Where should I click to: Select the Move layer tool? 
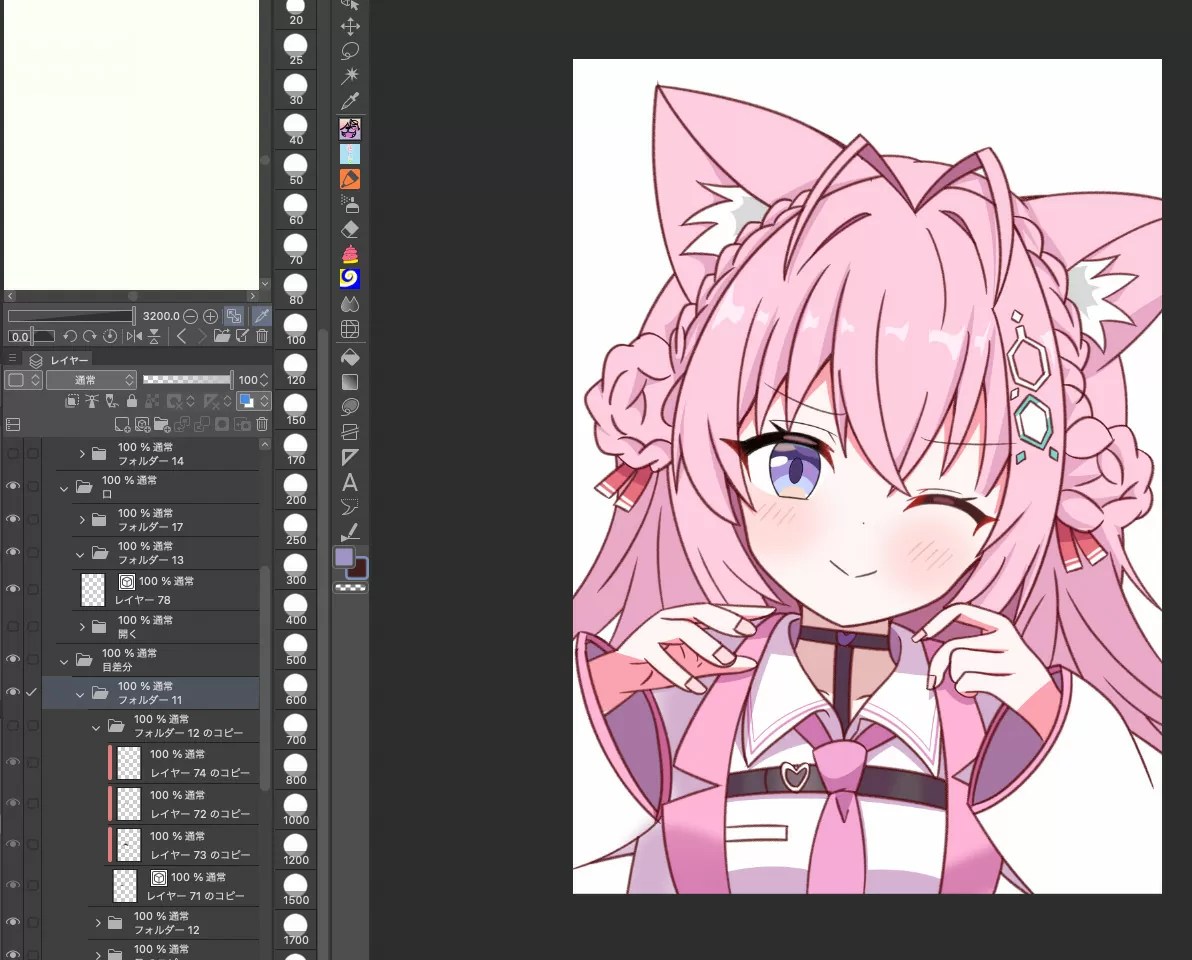(350, 27)
